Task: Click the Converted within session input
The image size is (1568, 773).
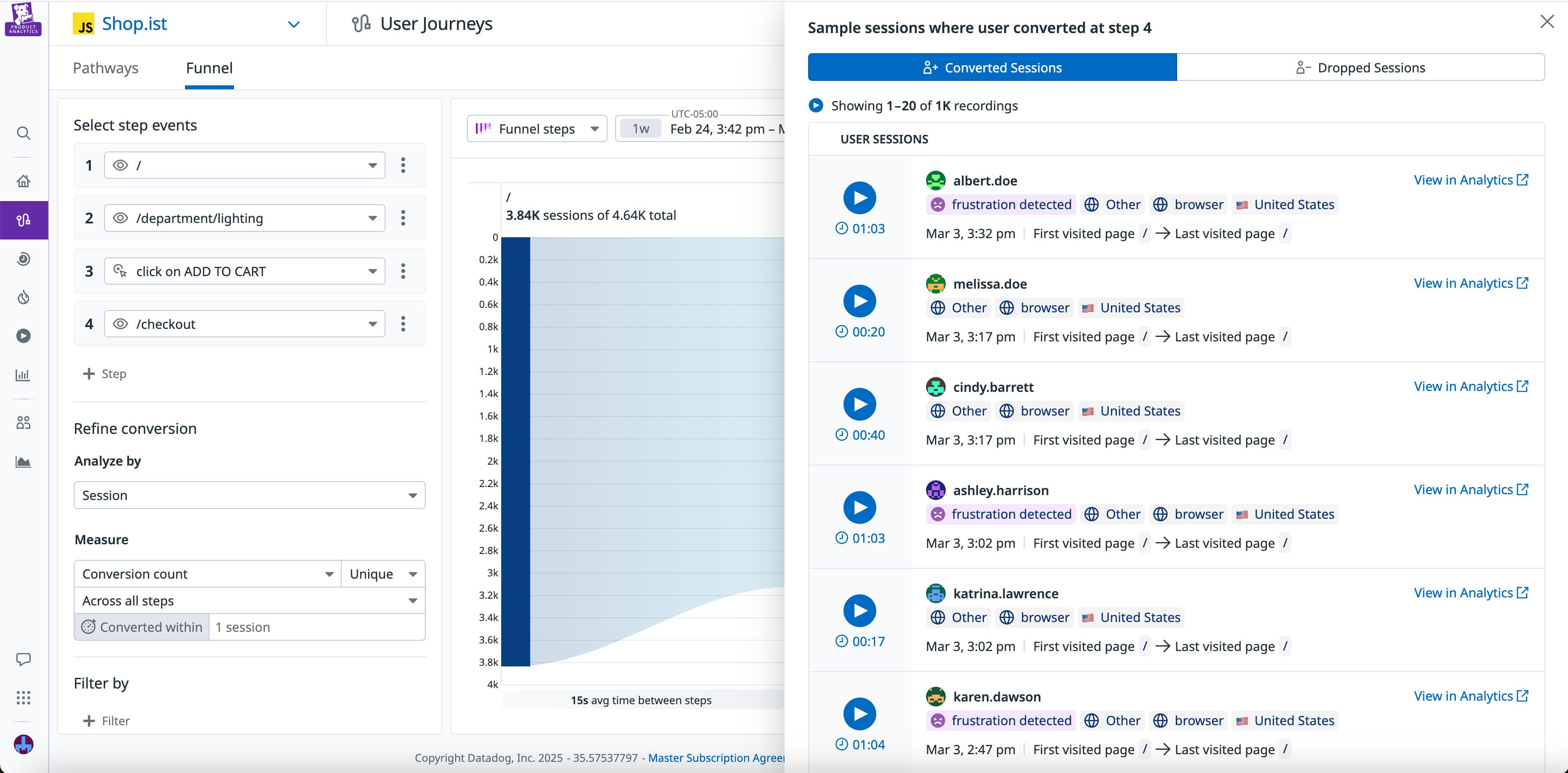Action: 316,627
